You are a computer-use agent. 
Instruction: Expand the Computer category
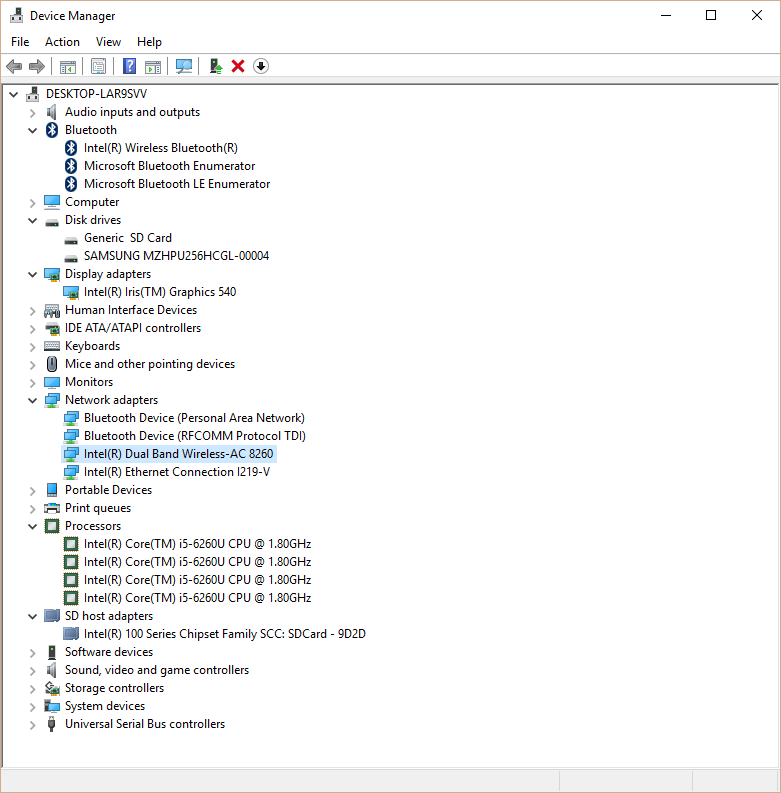click(x=32, y=202)
